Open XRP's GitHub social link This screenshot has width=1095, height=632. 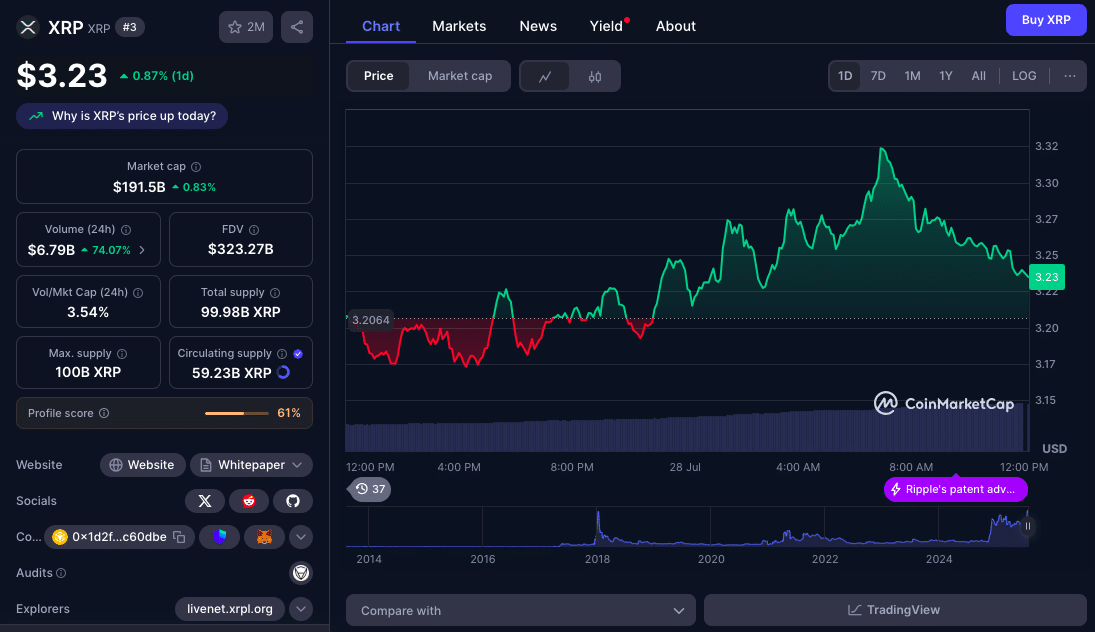tap(293, 501)
